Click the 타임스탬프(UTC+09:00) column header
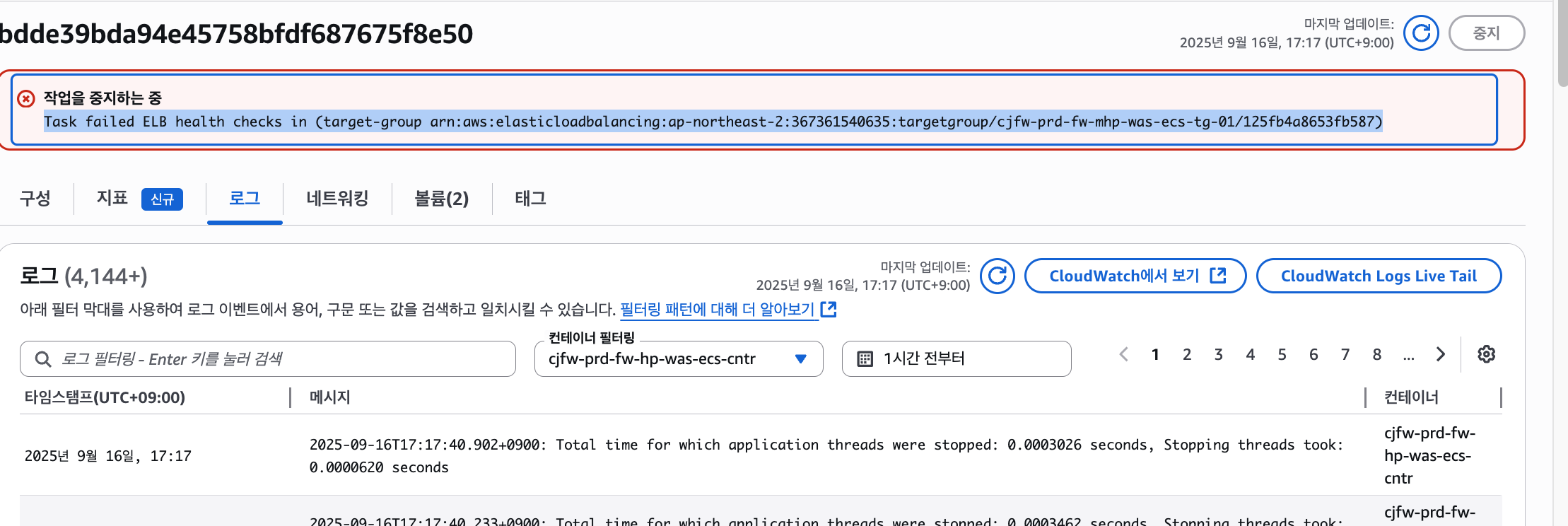This screenshot has height=526, width=1568. [105, 397]
